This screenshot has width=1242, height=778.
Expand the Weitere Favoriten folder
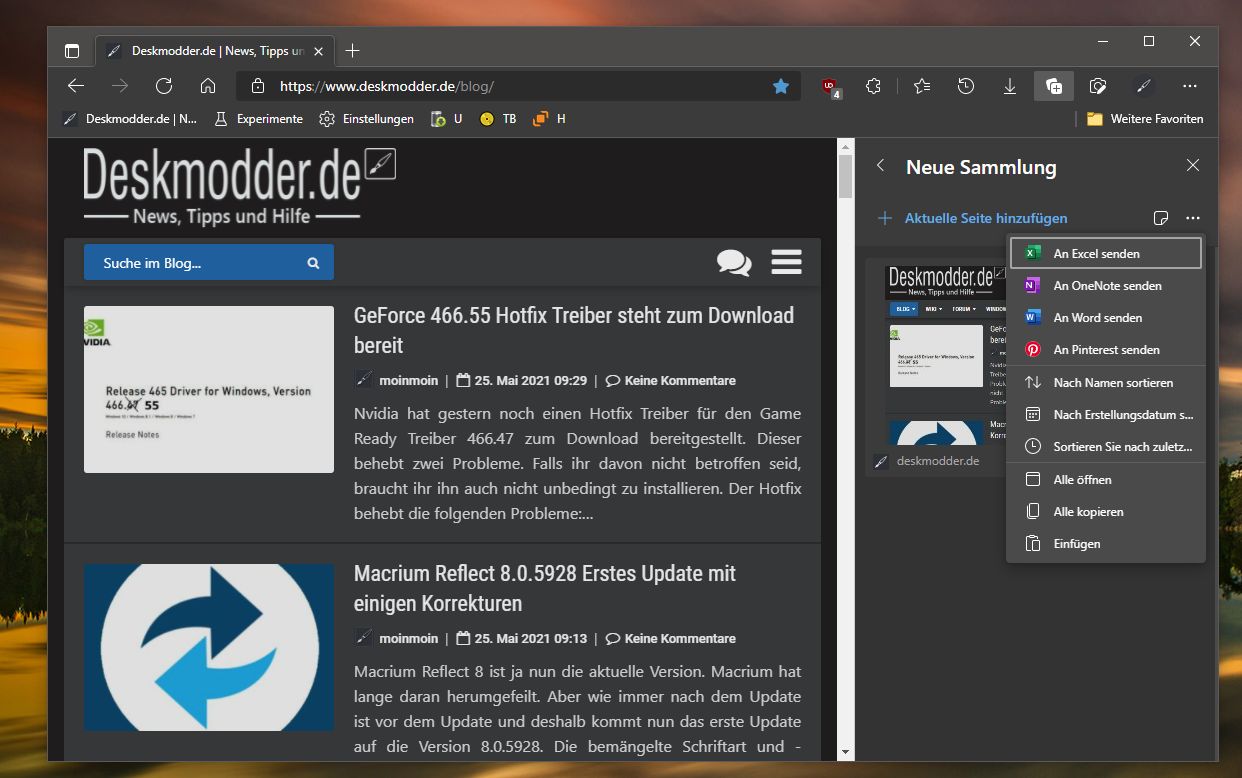click(1145, 119)
